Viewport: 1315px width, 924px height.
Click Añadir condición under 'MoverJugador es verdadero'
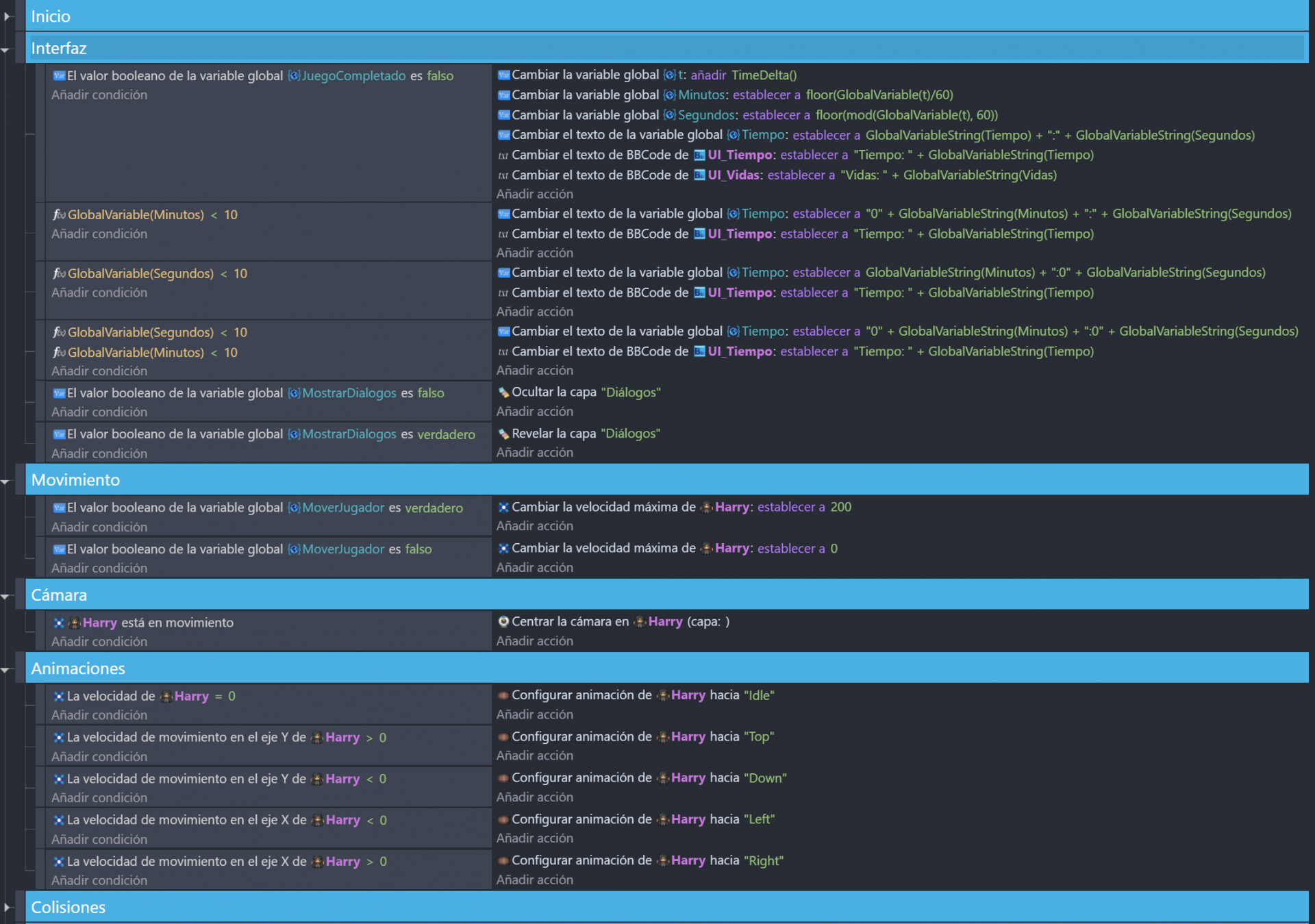99,527
